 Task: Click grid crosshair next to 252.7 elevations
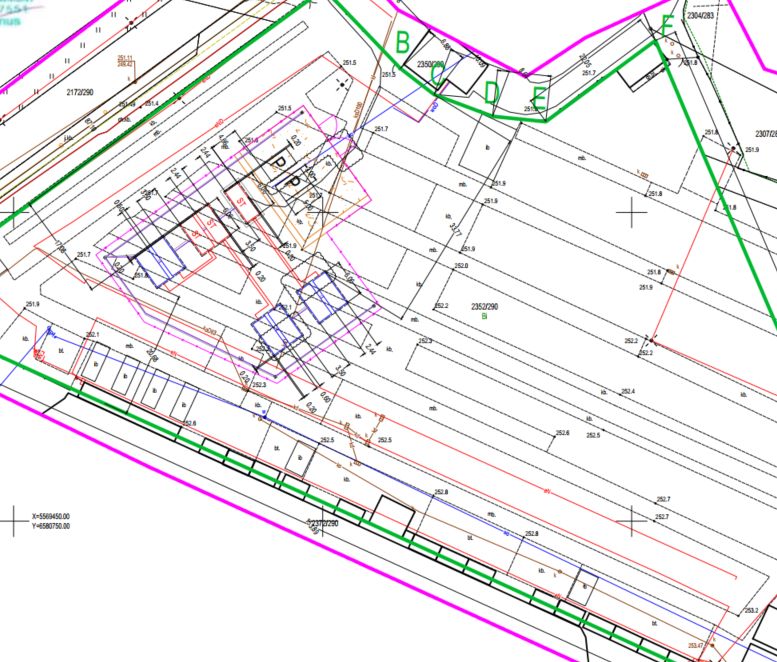tap(631, 521)
